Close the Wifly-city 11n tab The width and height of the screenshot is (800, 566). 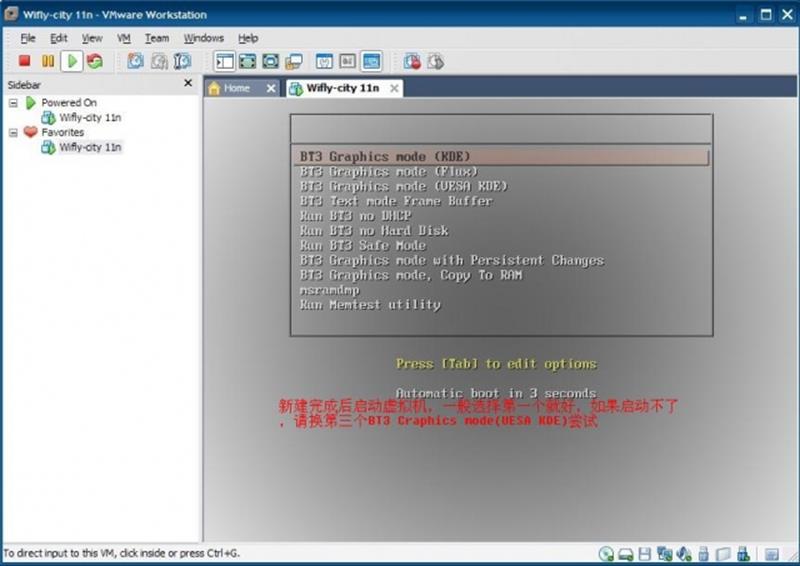pyautogui.click(x=394, y=88)
